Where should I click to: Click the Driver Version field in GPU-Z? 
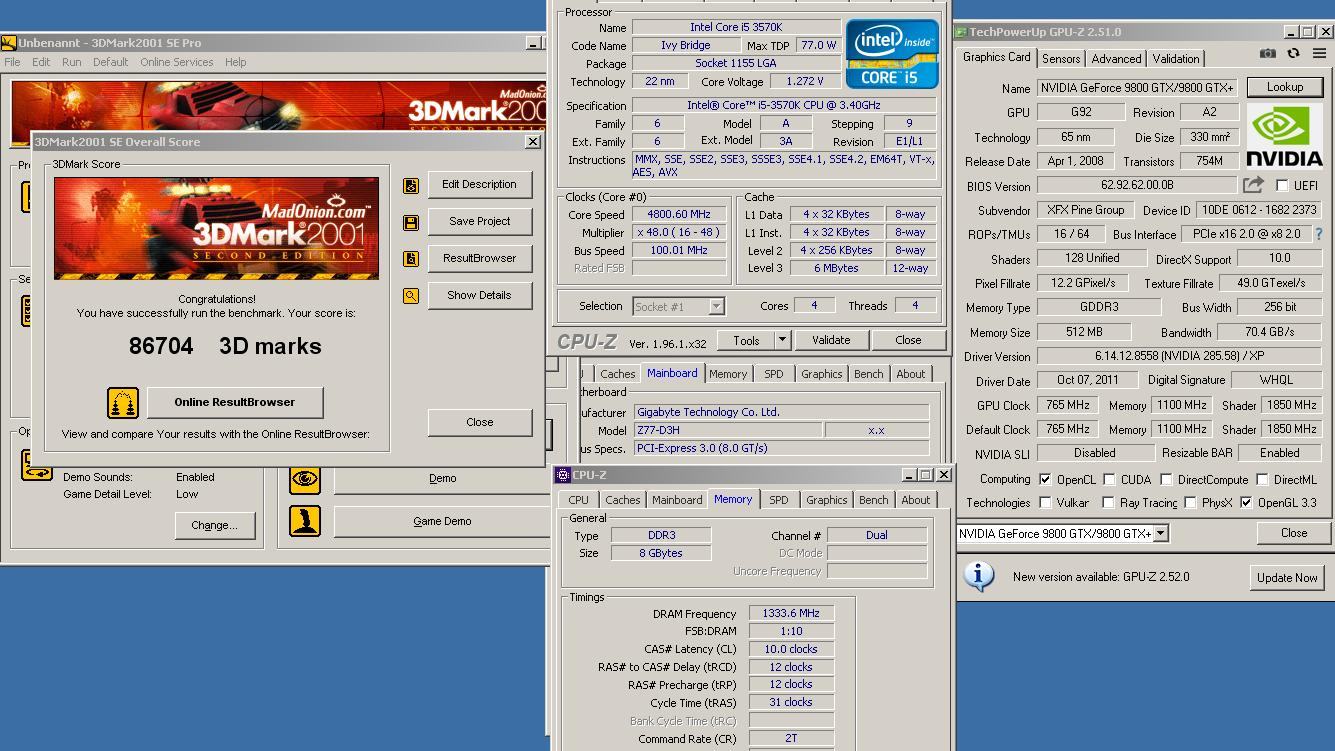click(x=1179, y=356)
